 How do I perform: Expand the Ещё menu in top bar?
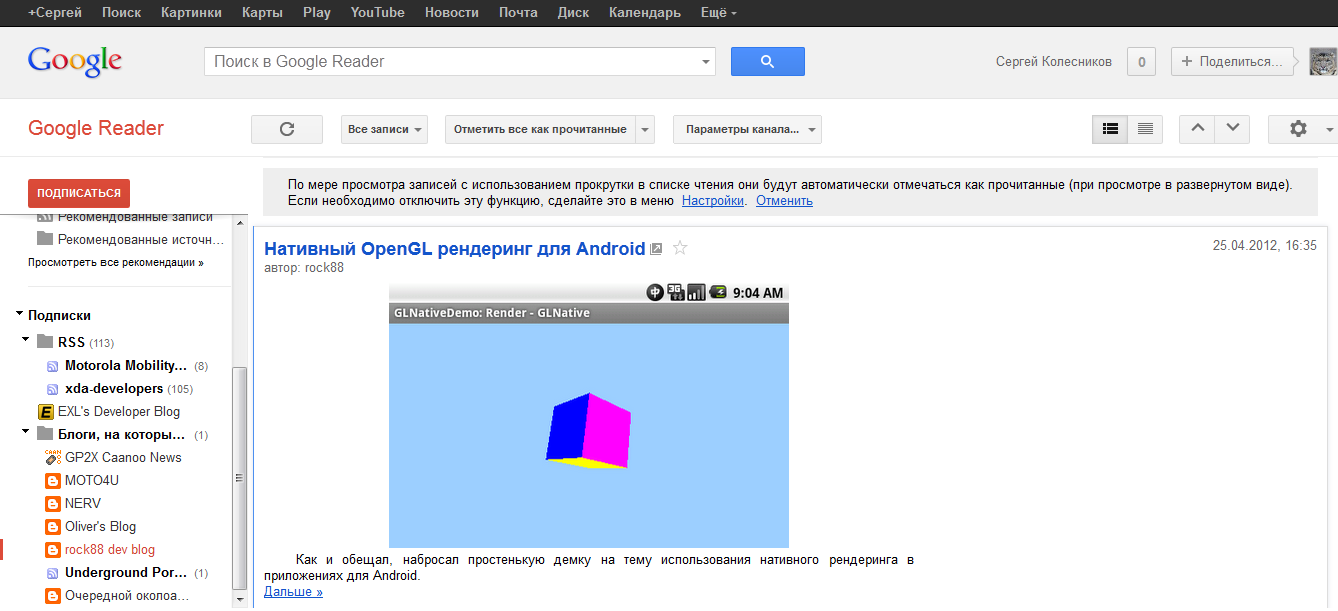pyautogui.click(x=719, y=13)
